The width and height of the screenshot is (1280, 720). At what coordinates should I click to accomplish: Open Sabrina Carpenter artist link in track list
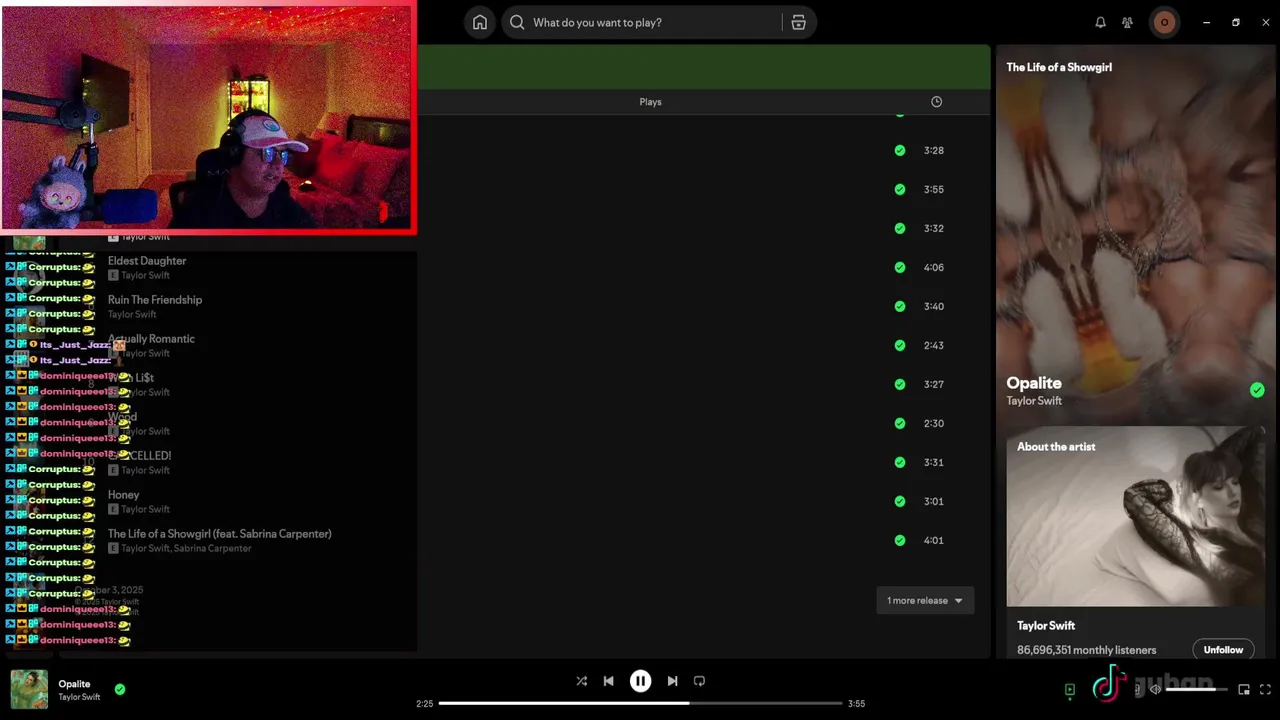click(x=213, y=549)
